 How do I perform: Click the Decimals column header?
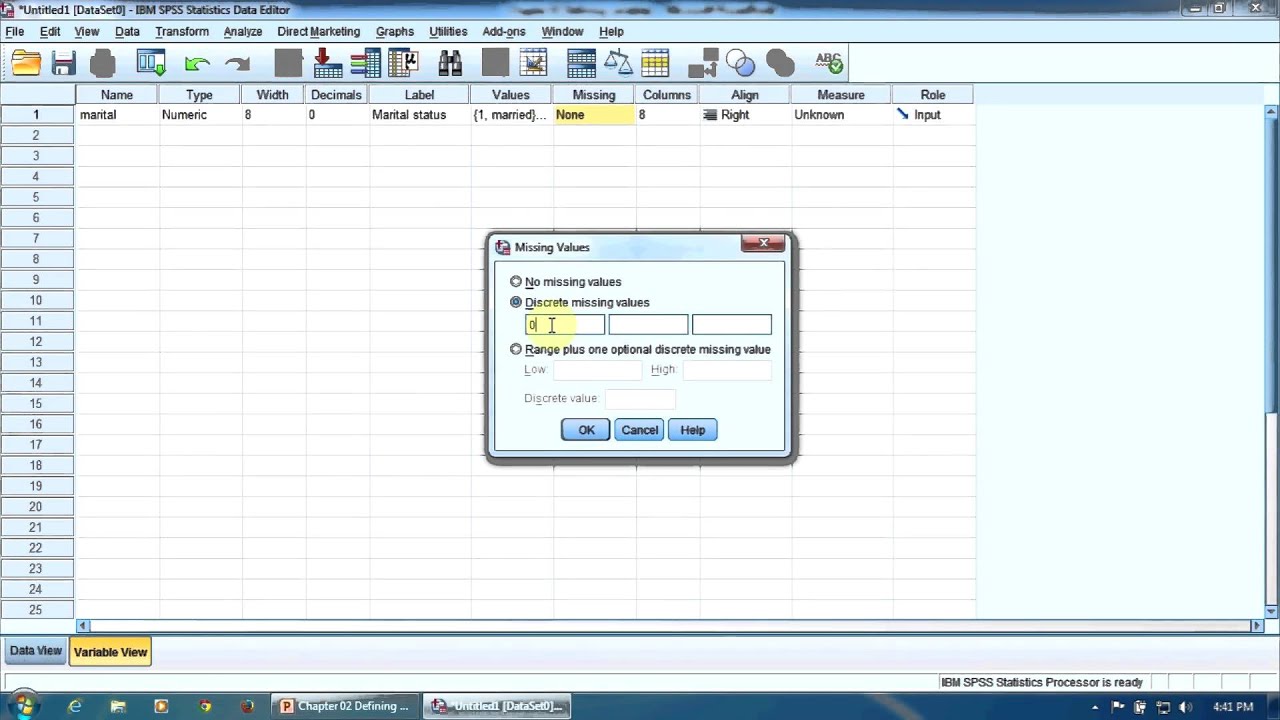pyautogui.click(x=336, y=95)
